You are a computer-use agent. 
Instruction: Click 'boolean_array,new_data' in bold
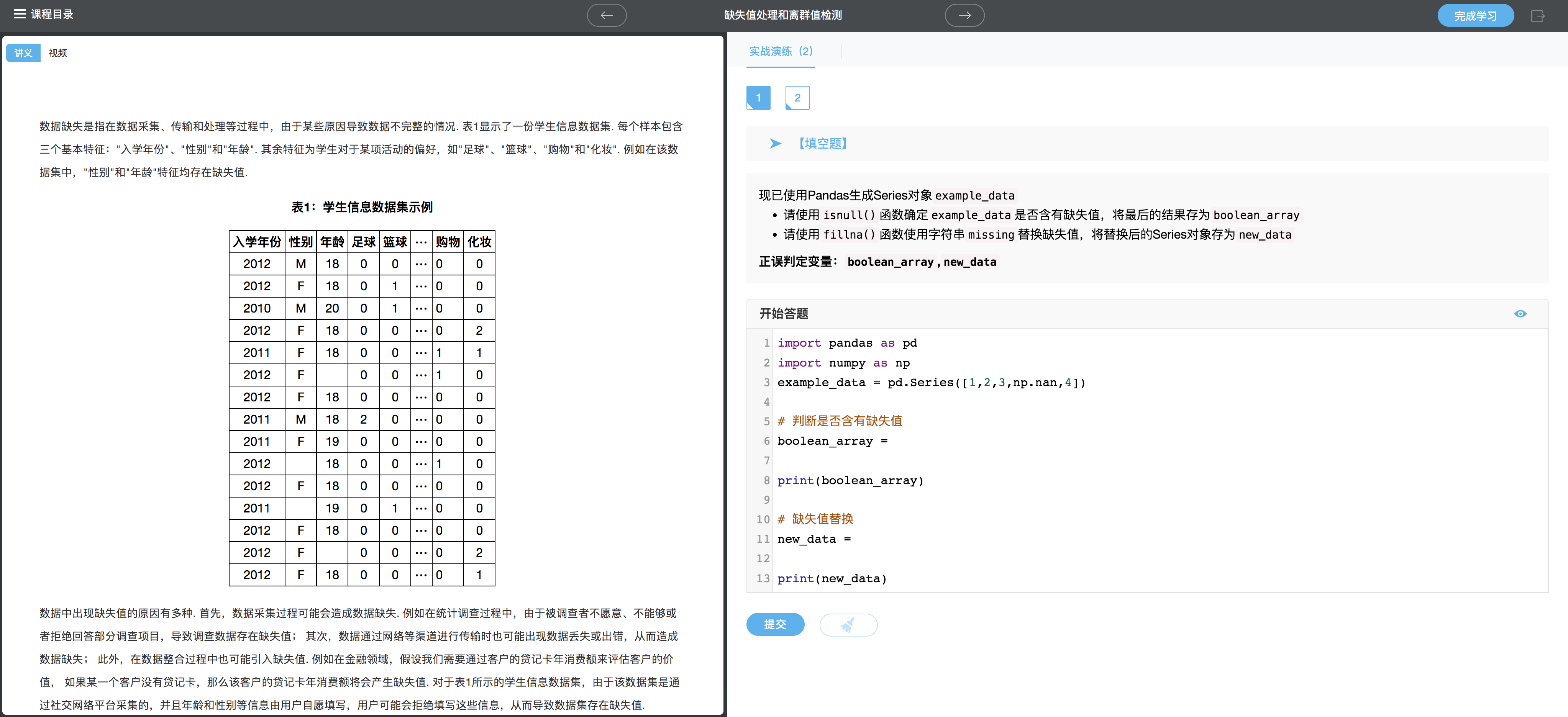coord(922,262)
